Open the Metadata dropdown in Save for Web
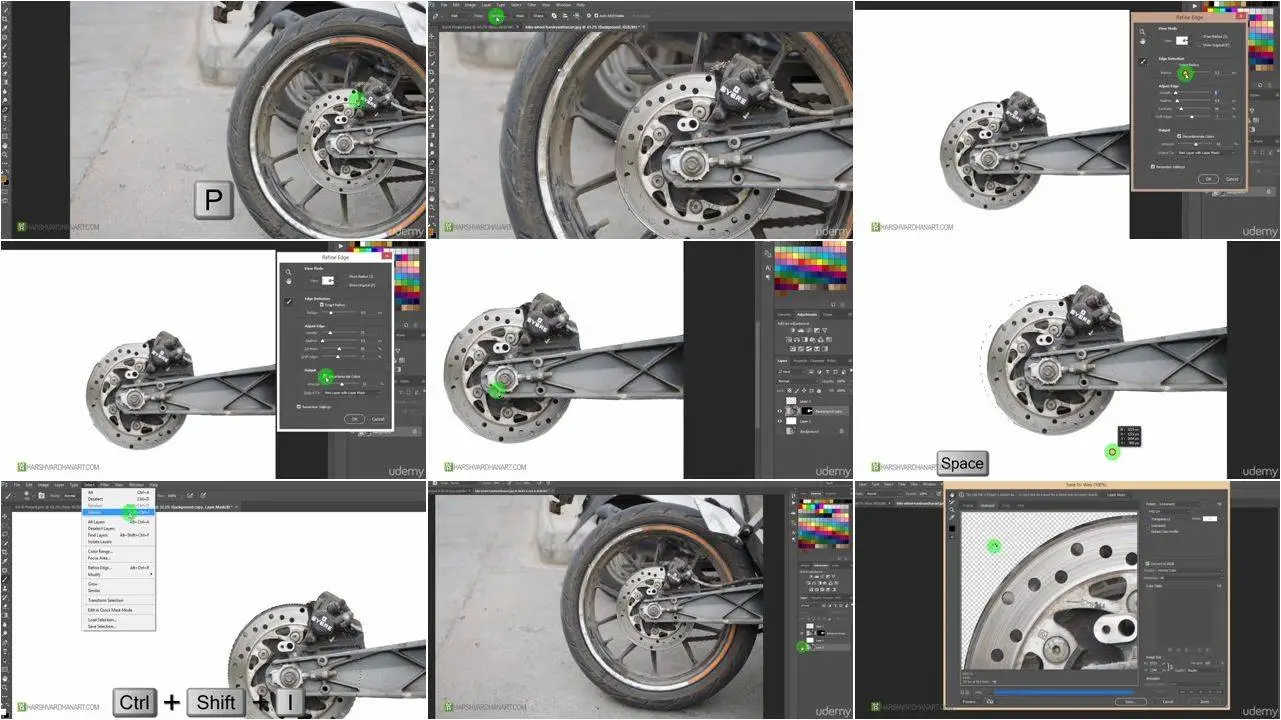 [x=1190, y=578]
